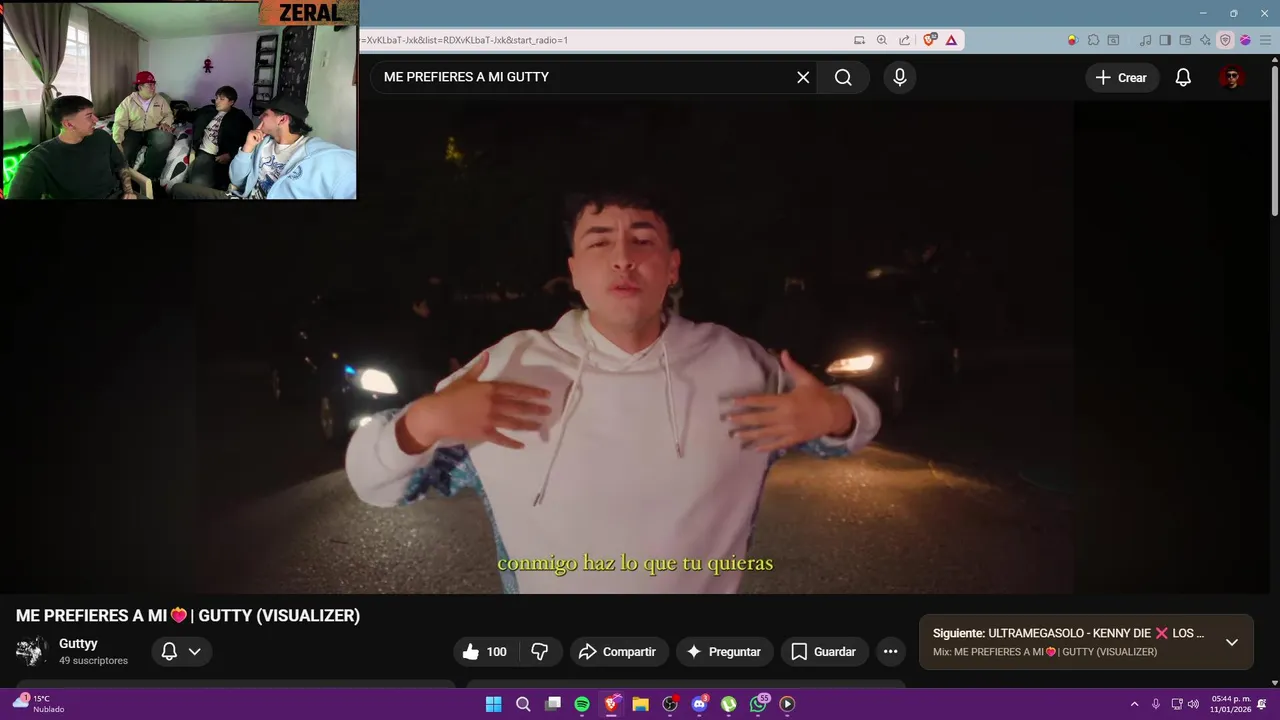Image resolution: width=1280 pixels, height=720 pixels.
Task: Open Leo AI sparkle icon
Action: (1205, 40)
